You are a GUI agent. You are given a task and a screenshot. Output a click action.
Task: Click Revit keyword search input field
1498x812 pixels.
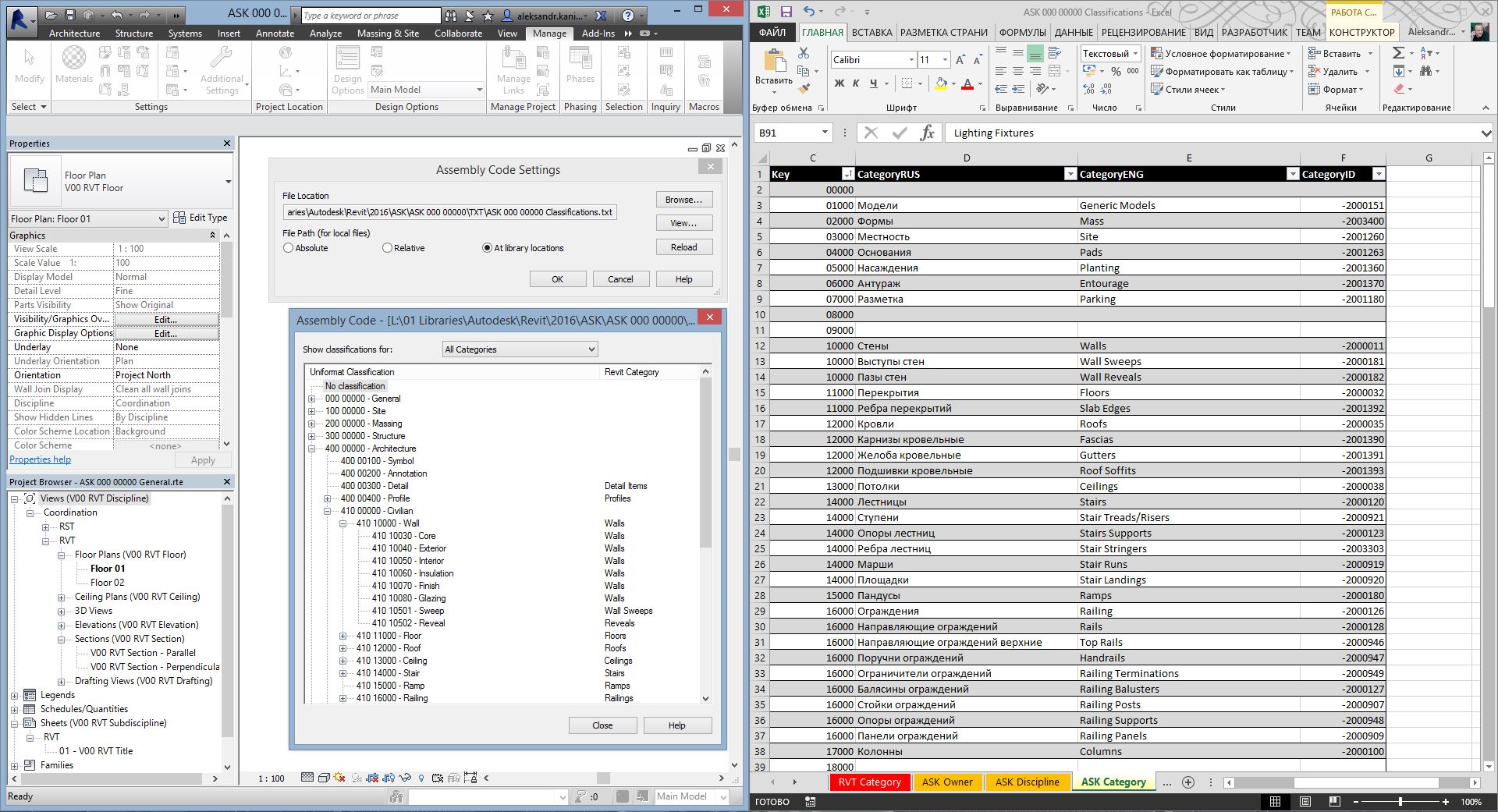coord(371,15)
